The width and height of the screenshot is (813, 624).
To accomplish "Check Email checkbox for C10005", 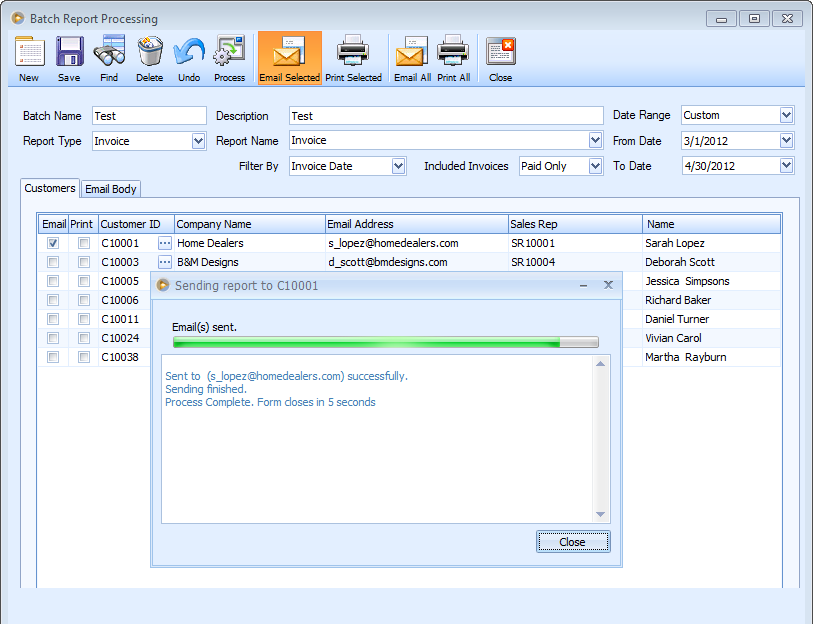I will pos(53,281).
